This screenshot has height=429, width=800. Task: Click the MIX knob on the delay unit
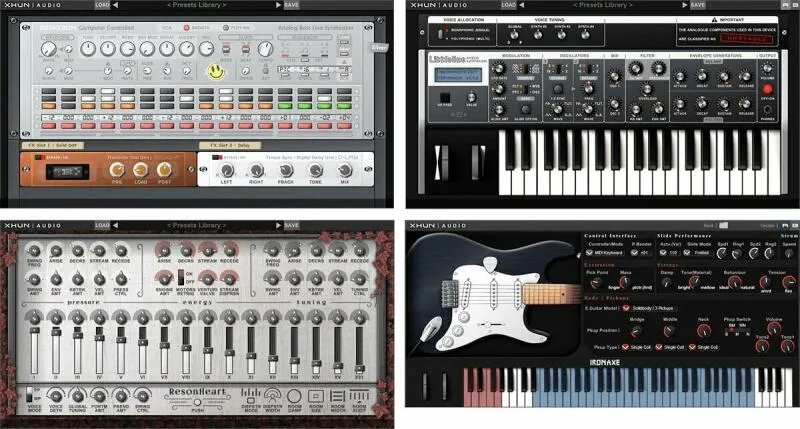[345, 171]
